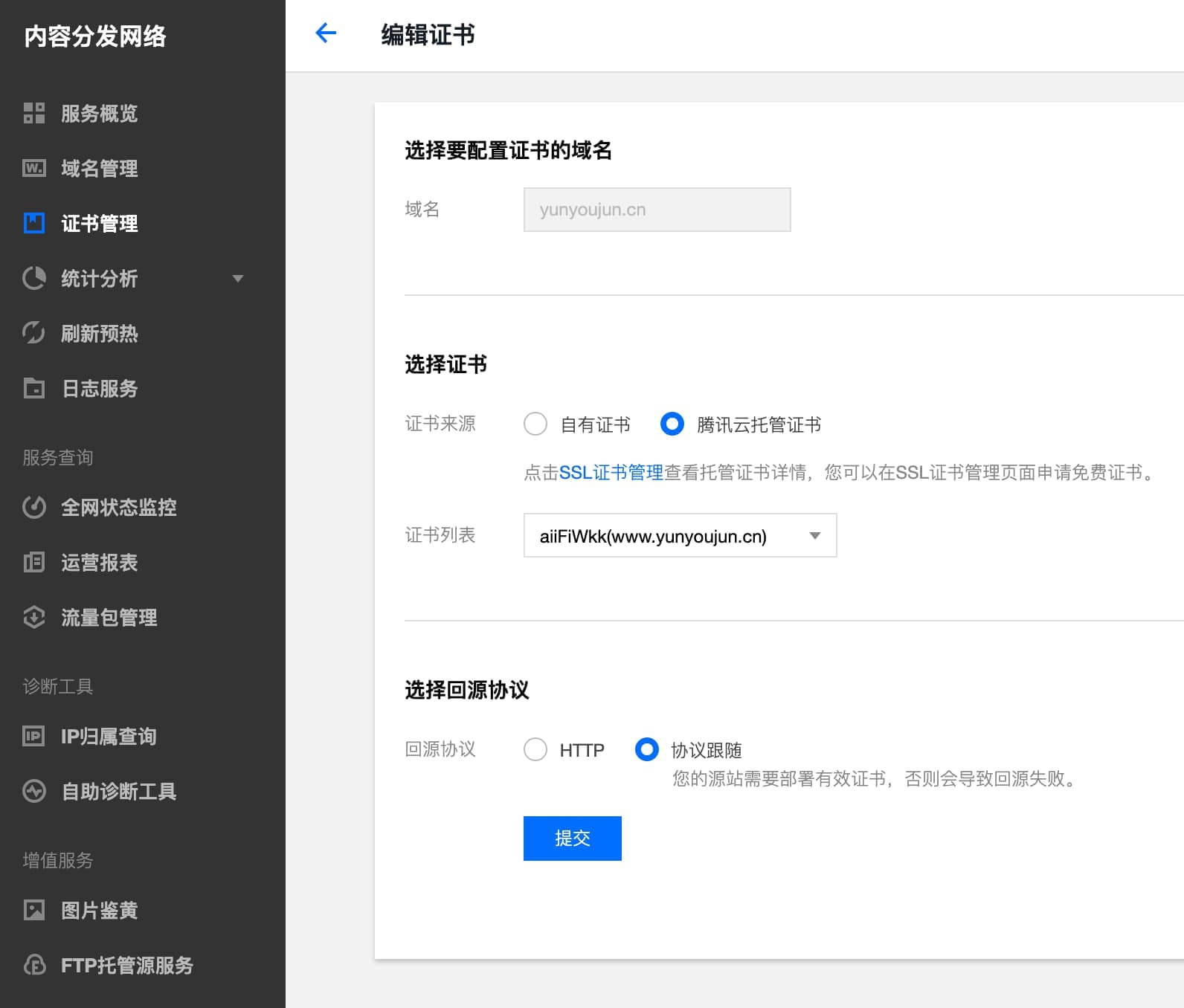Click the 选择回源协议 heading
Screen dimensions: 1184x1008
click(467, 690)
